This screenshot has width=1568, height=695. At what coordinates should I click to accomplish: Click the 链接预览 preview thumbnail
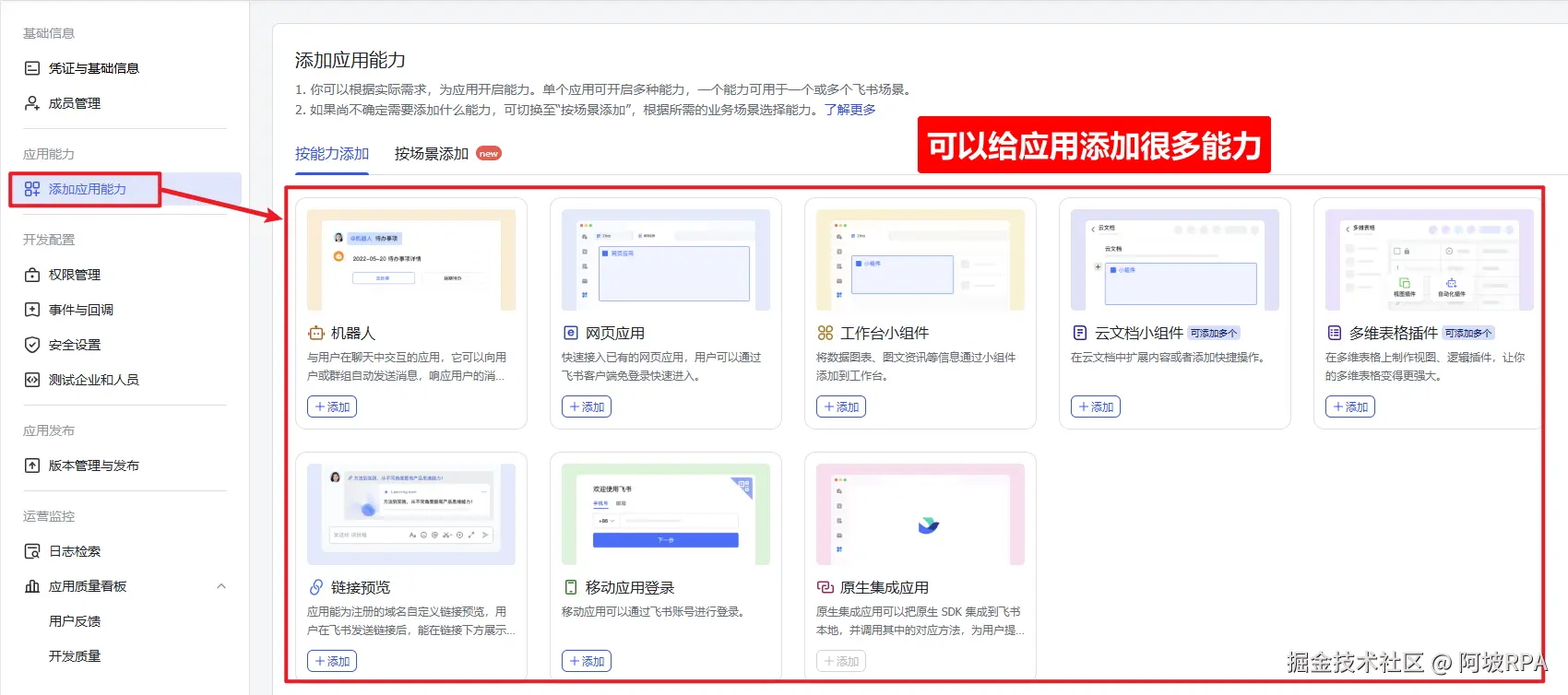[411, 514]
